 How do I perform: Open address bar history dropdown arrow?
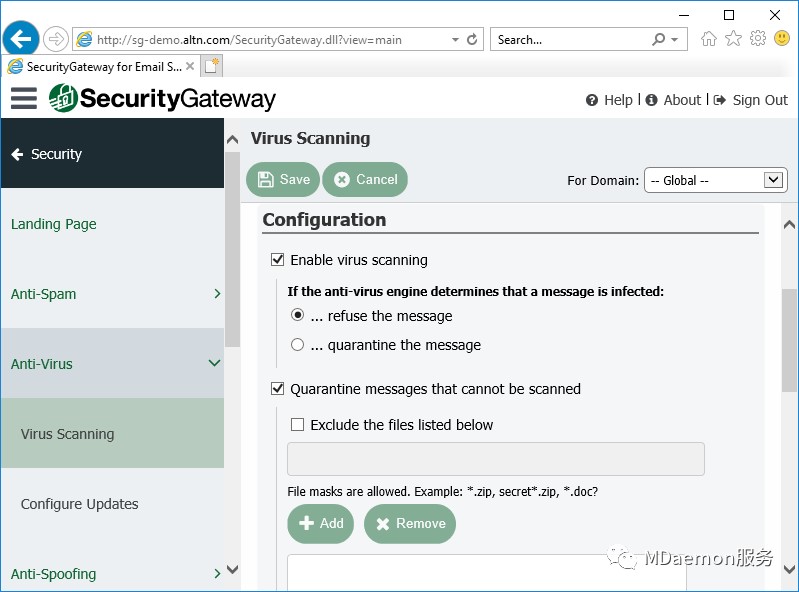455,40
